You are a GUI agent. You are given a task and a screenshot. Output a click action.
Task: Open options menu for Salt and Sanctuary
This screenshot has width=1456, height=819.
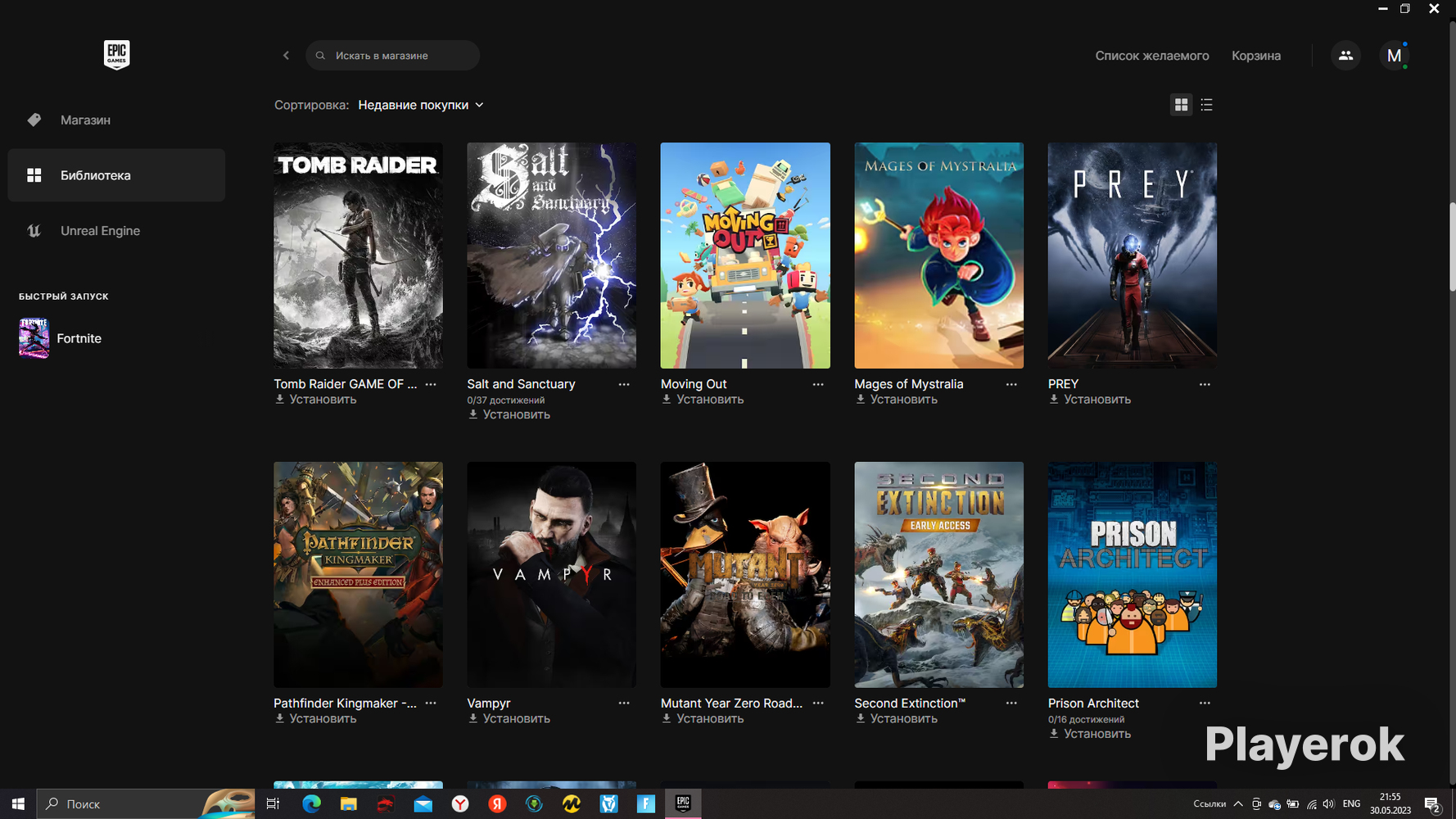coord(624,384)
